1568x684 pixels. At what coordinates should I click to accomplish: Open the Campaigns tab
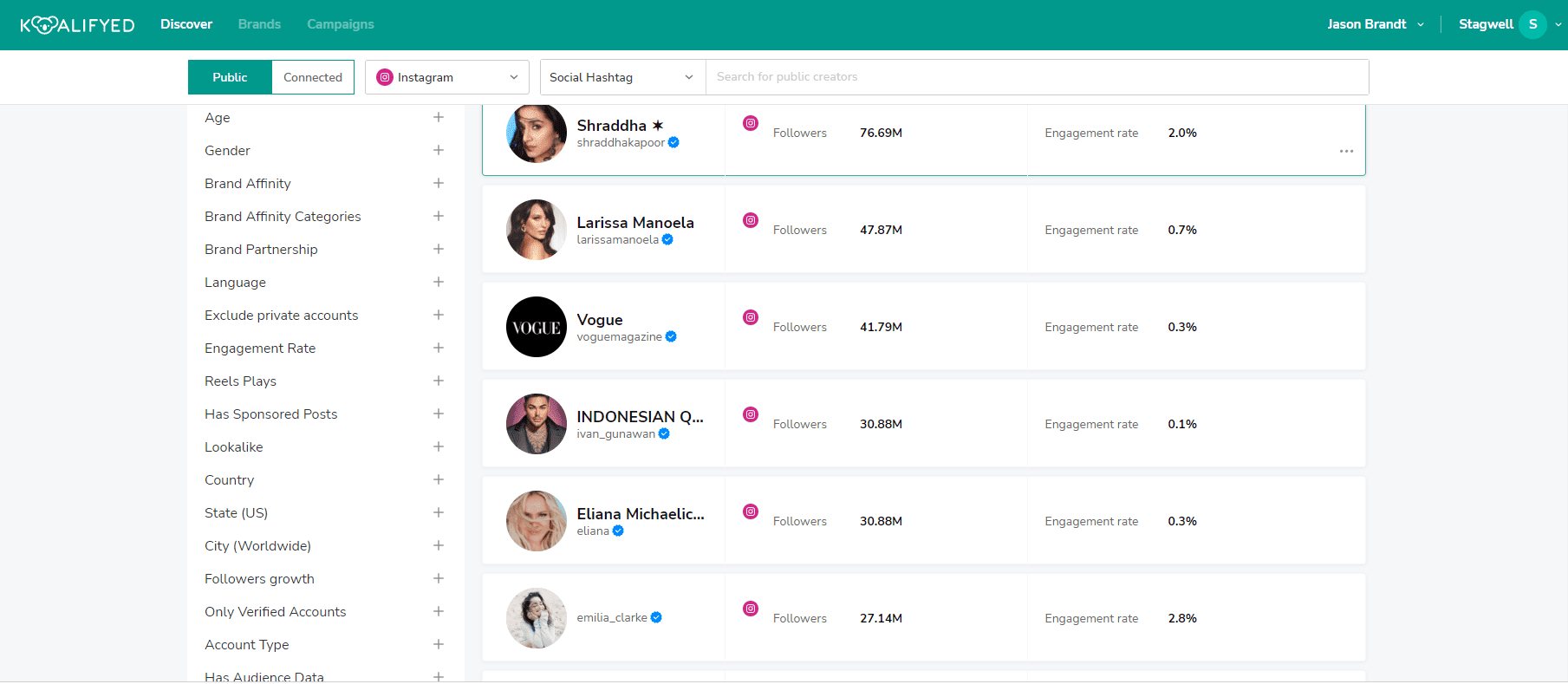point(340,24)
